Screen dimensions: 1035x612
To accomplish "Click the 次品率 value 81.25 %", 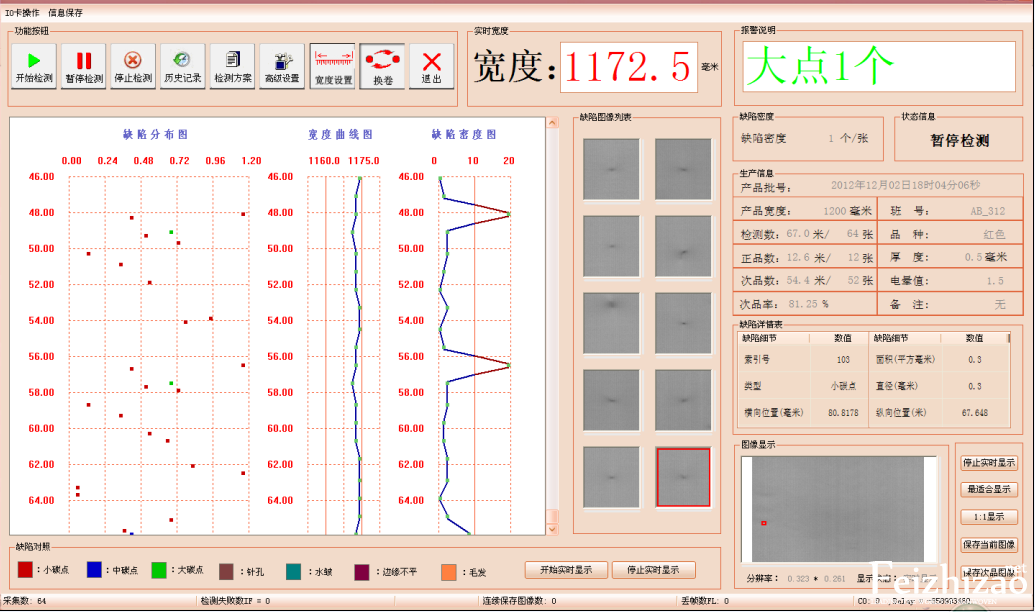I will click(x=809, y=304).
